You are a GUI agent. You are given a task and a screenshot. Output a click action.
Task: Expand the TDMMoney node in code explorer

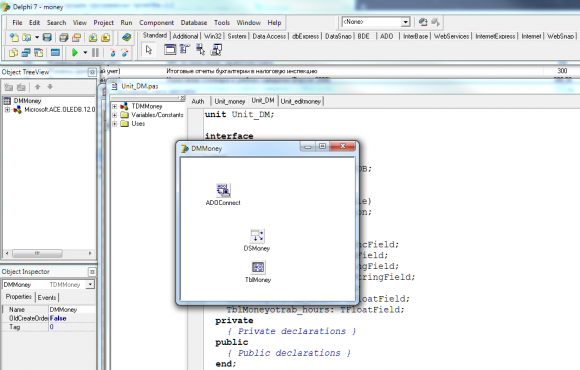pyautogui.click(x=115, y=106)
